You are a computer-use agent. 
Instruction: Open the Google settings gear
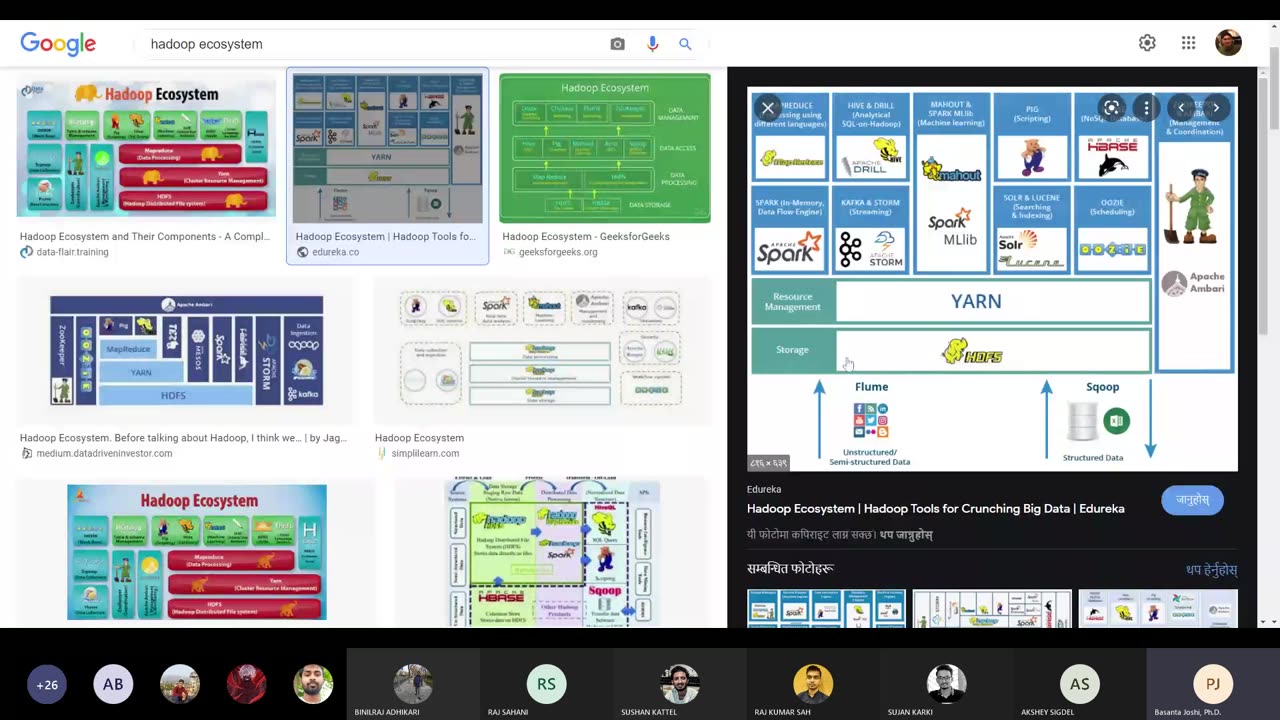[1147, 43]
